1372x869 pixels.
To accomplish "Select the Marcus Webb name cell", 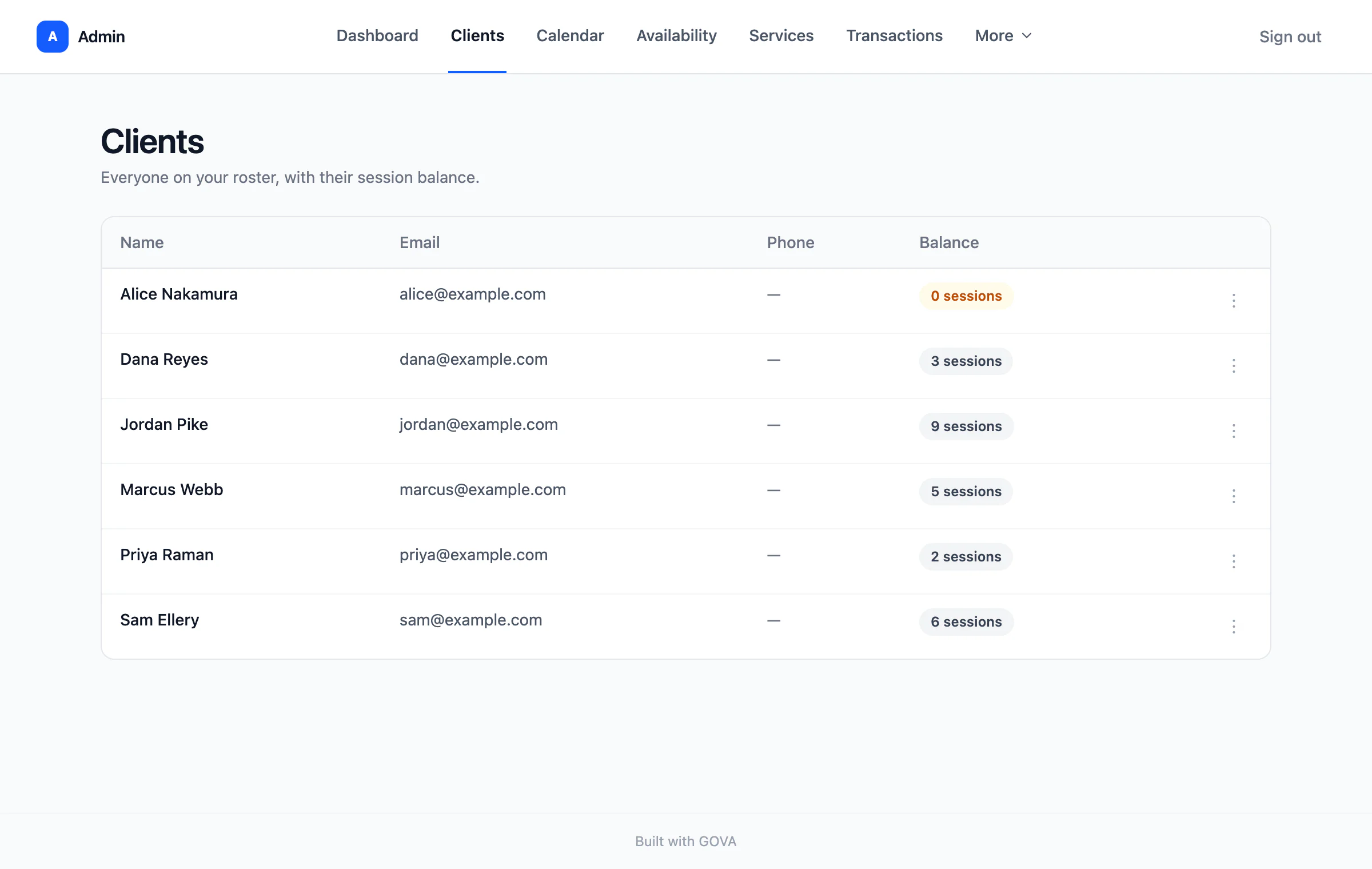I will (171, 489).
